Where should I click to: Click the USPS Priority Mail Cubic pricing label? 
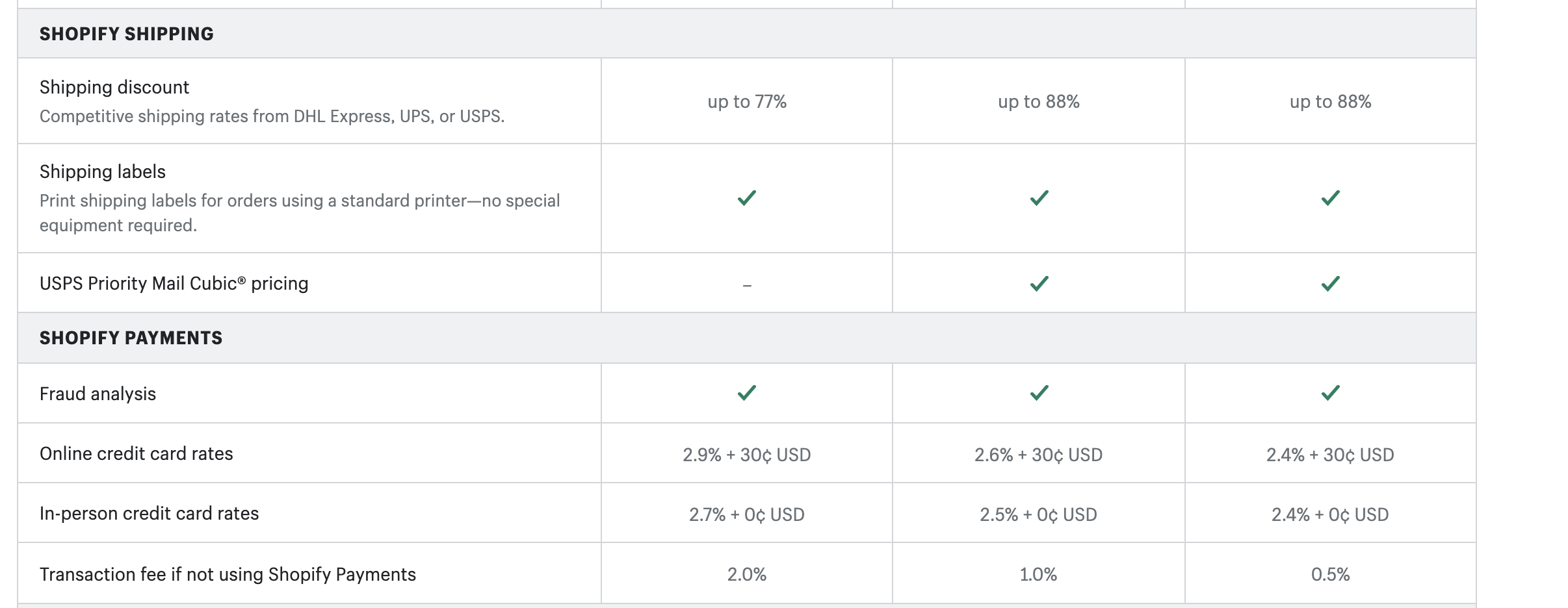[174, 284]
